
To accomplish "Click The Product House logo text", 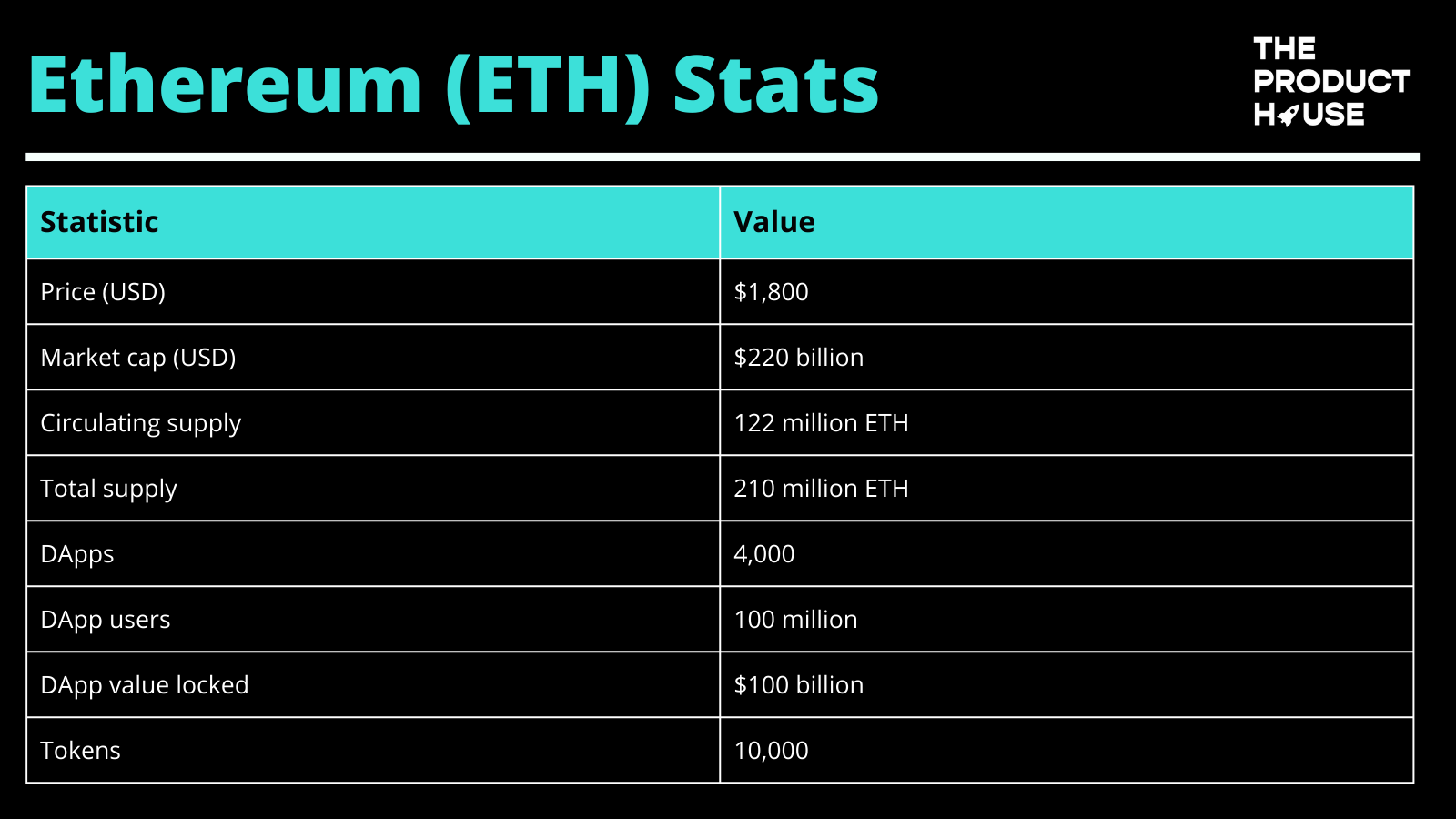I will [1330, 81].
